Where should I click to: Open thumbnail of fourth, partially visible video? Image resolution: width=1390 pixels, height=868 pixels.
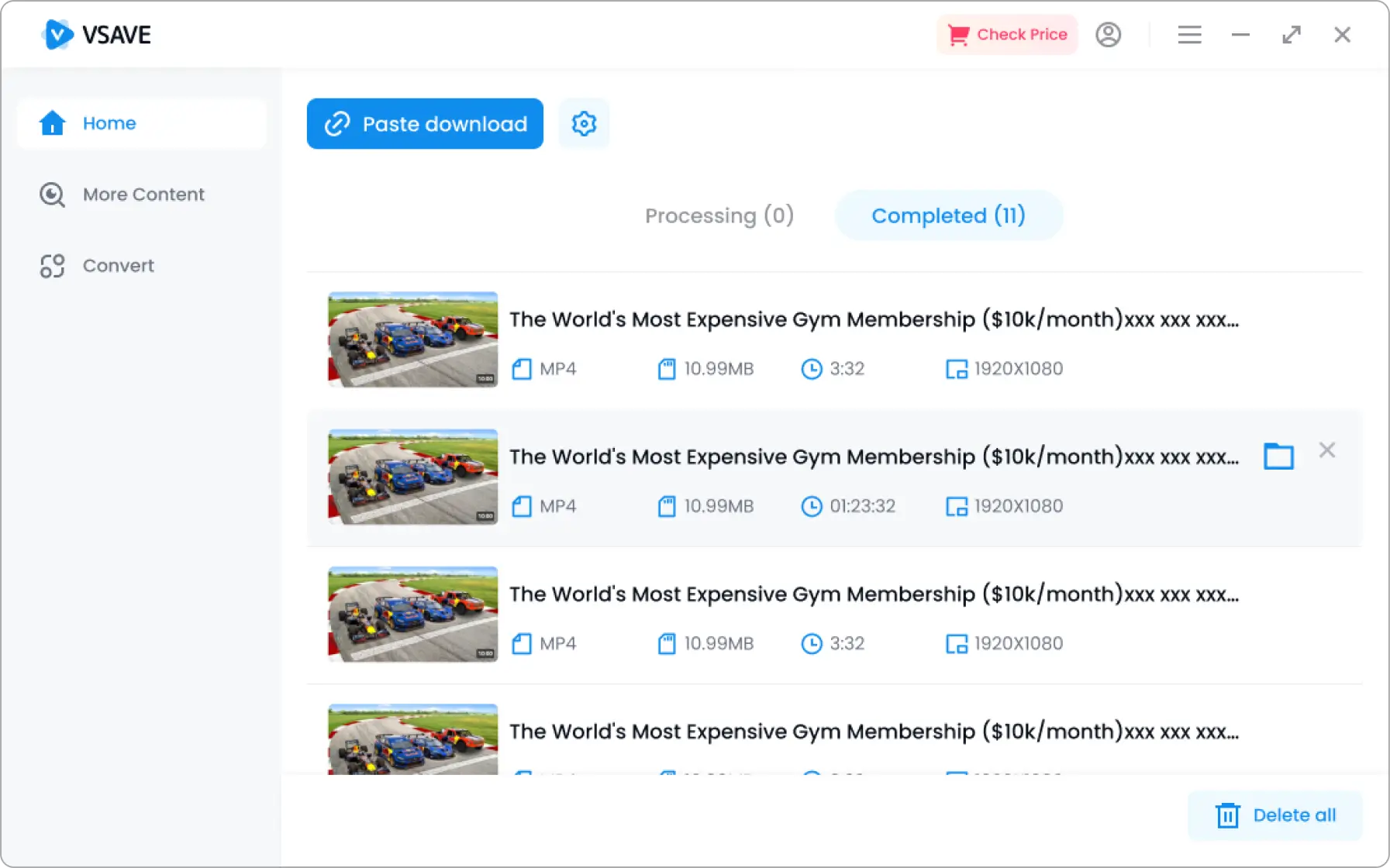coord(413,739)
